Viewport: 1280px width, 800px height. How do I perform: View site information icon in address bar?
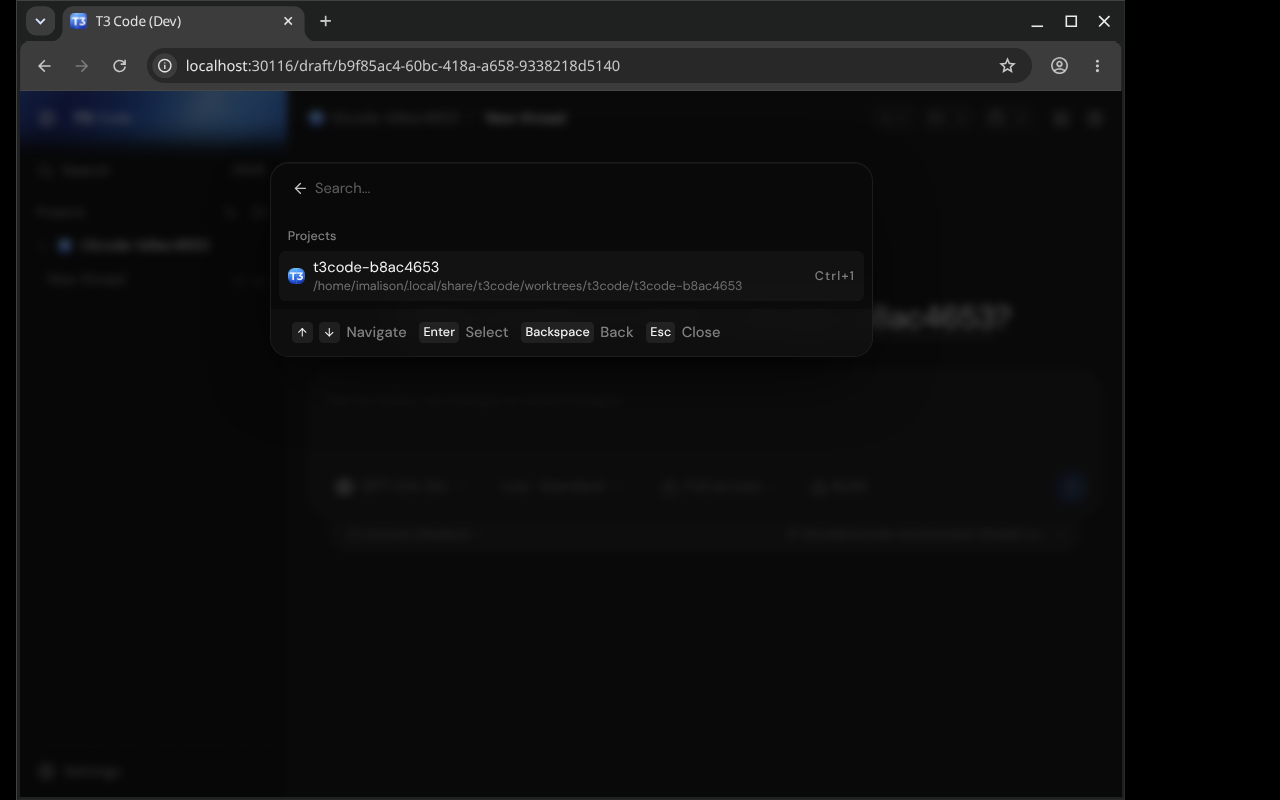(165, 66)
